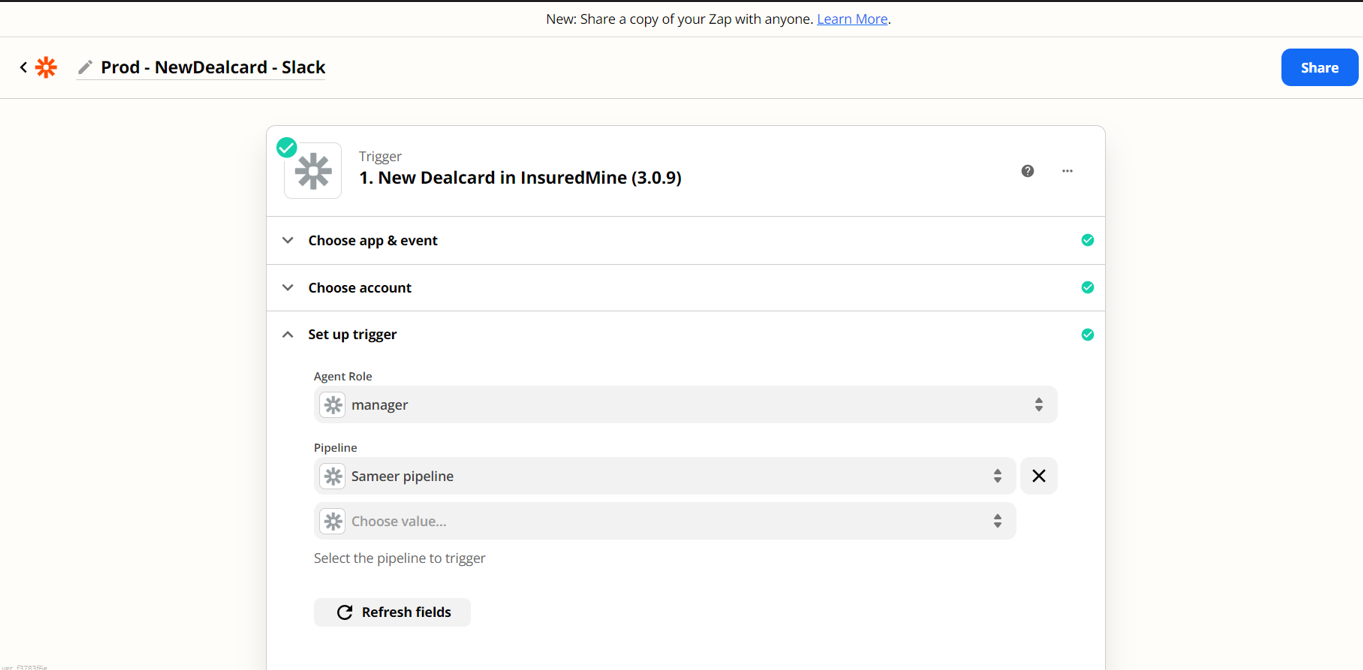Expand the Choose account section
The image size is (1363, 670).
pos(686,288)
